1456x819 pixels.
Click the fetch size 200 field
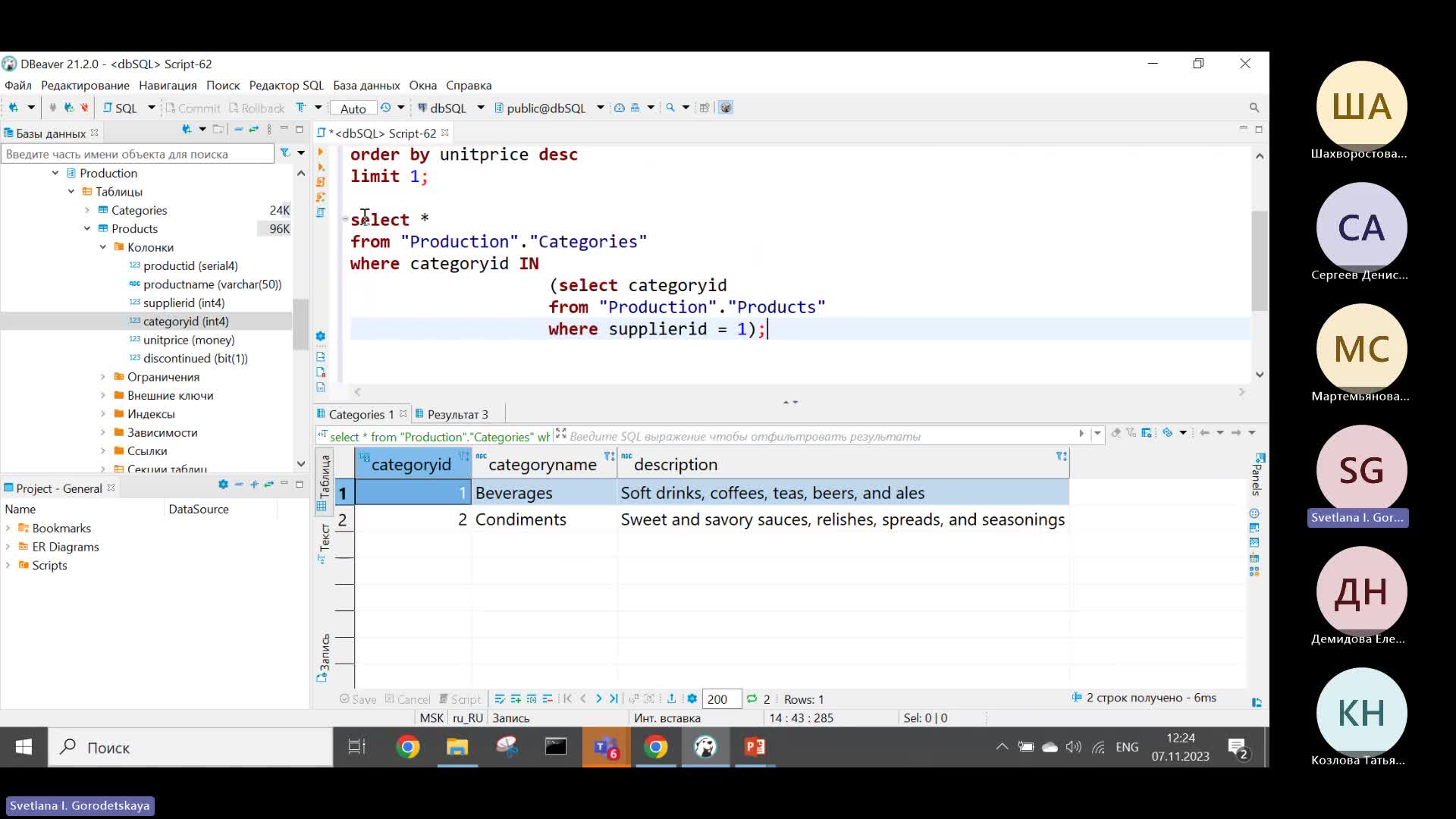point(721,699)
